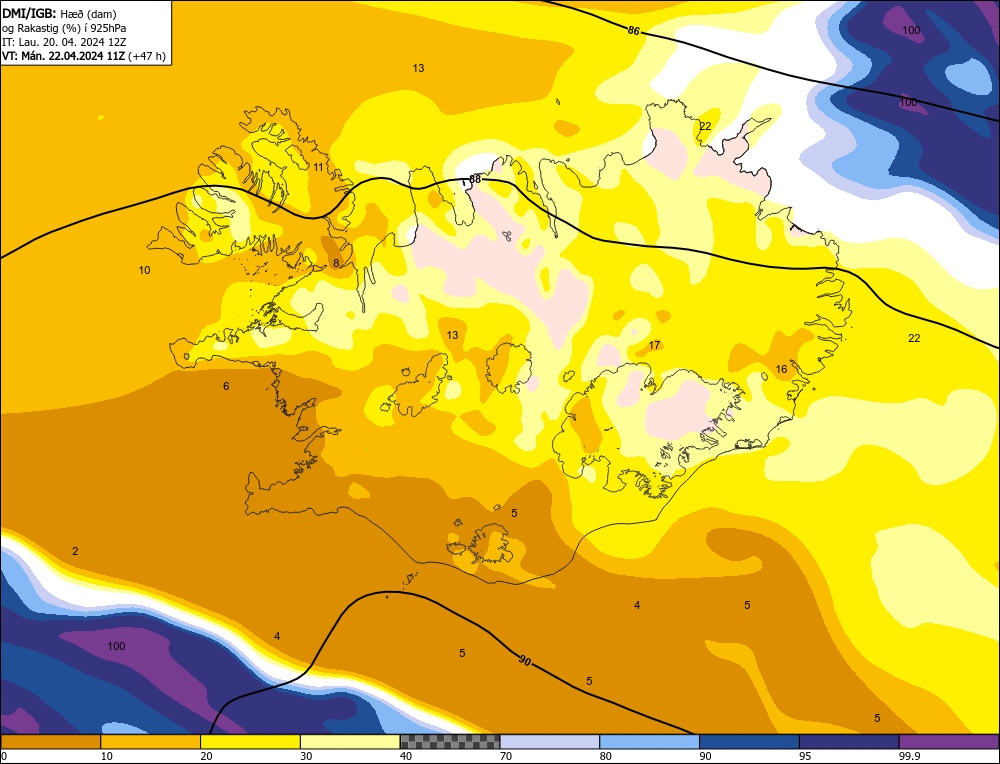Click the humidity value '11' on the map
Screen dimensions: 1000x764
click(x=319, y=168)
